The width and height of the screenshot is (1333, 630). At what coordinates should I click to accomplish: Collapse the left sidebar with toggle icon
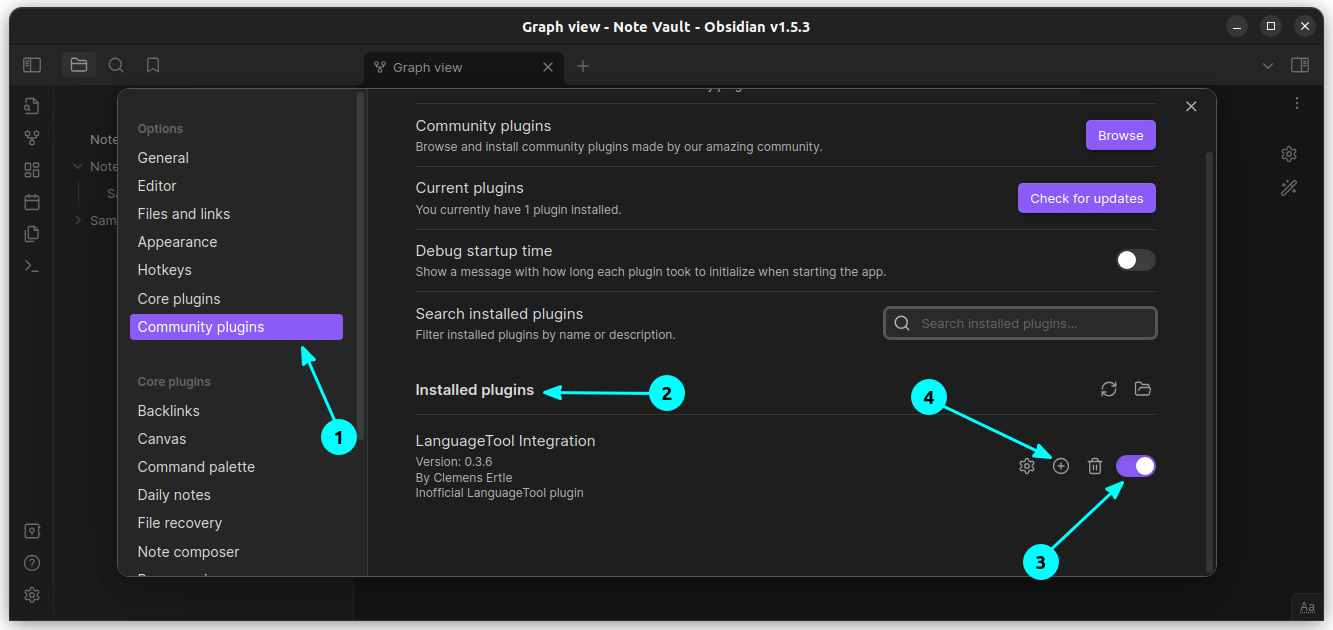pos(31,64)
